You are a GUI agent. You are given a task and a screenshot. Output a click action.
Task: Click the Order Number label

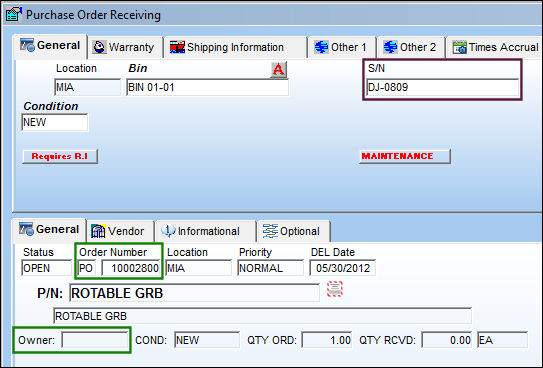(x=113, y=252)
